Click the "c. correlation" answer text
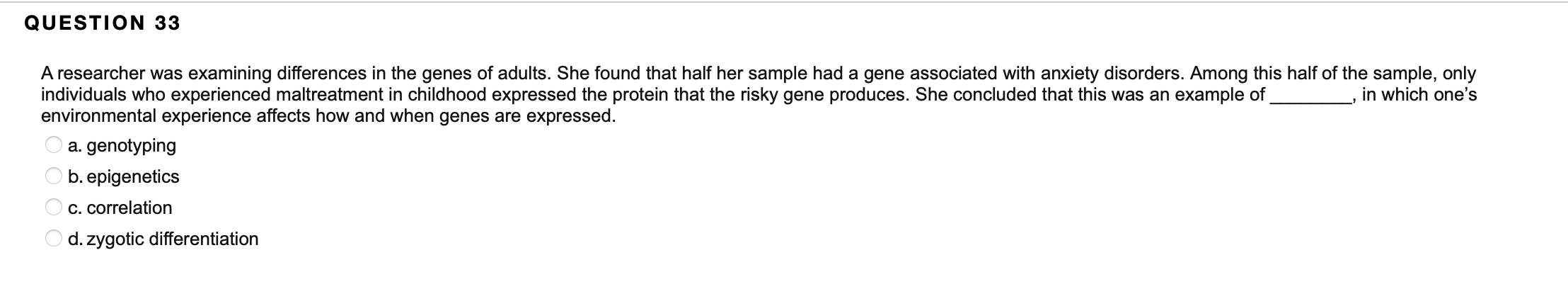 (120, 208)
